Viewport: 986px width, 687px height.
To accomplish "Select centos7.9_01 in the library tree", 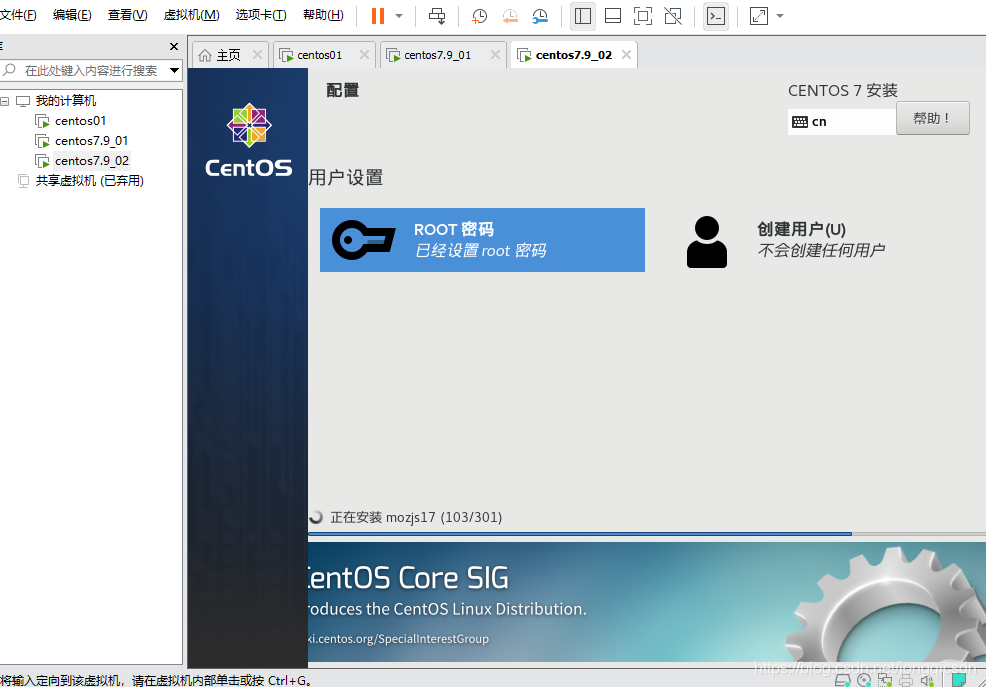I will [x=91, y=141].
